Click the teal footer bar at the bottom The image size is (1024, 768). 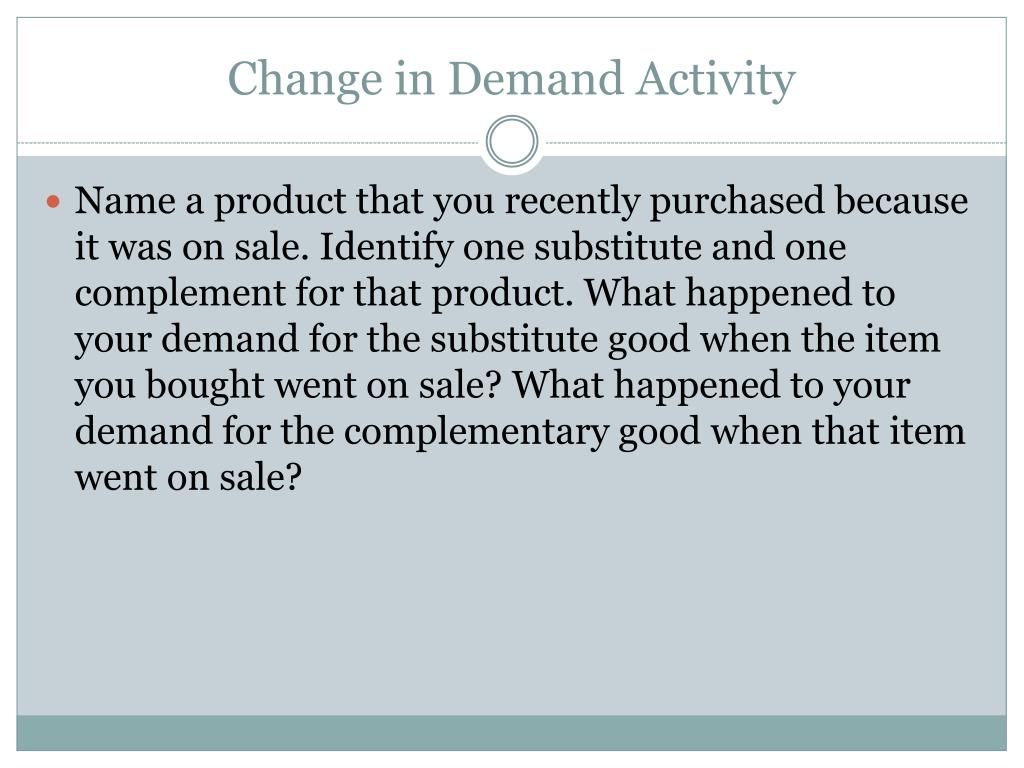(511, 733)
